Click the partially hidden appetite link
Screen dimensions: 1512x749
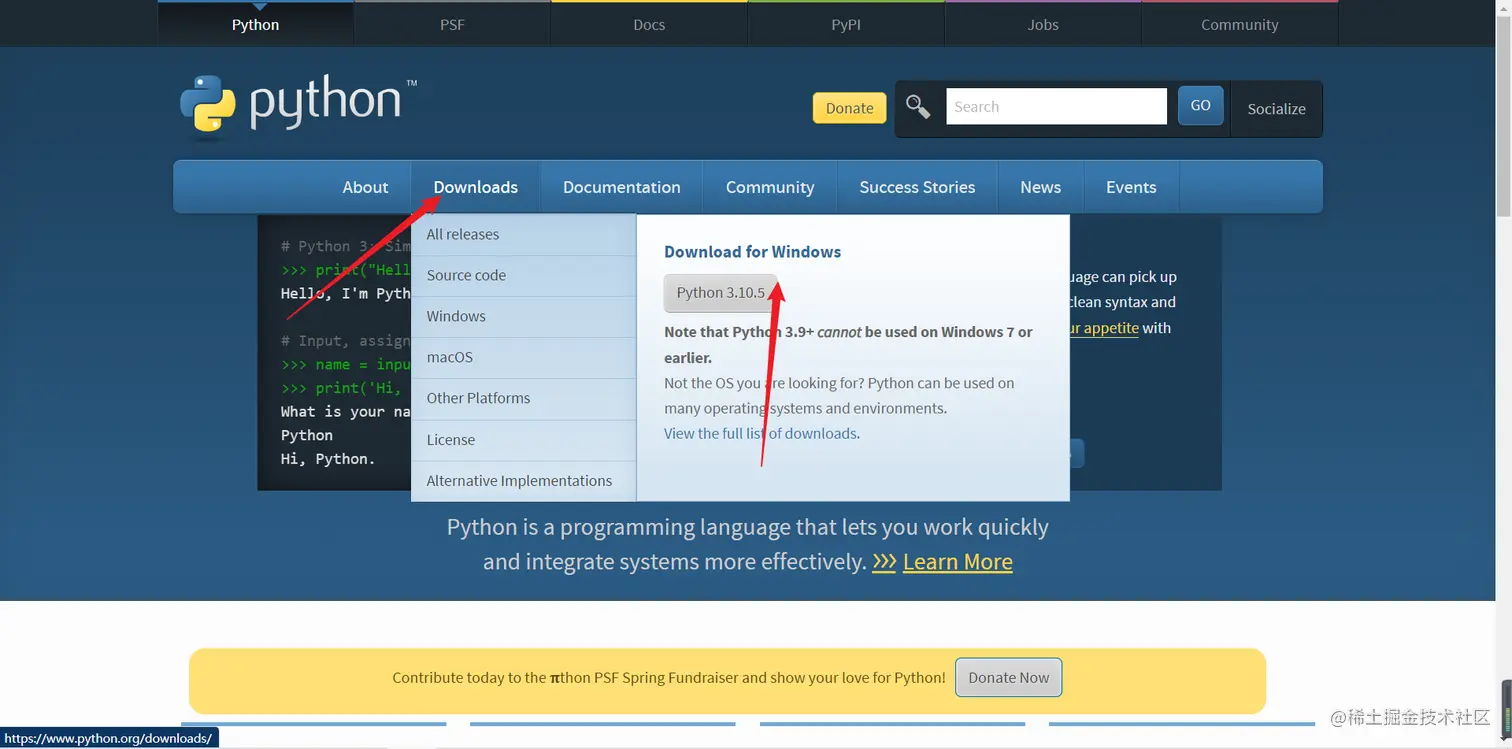tap(1104, 328)
